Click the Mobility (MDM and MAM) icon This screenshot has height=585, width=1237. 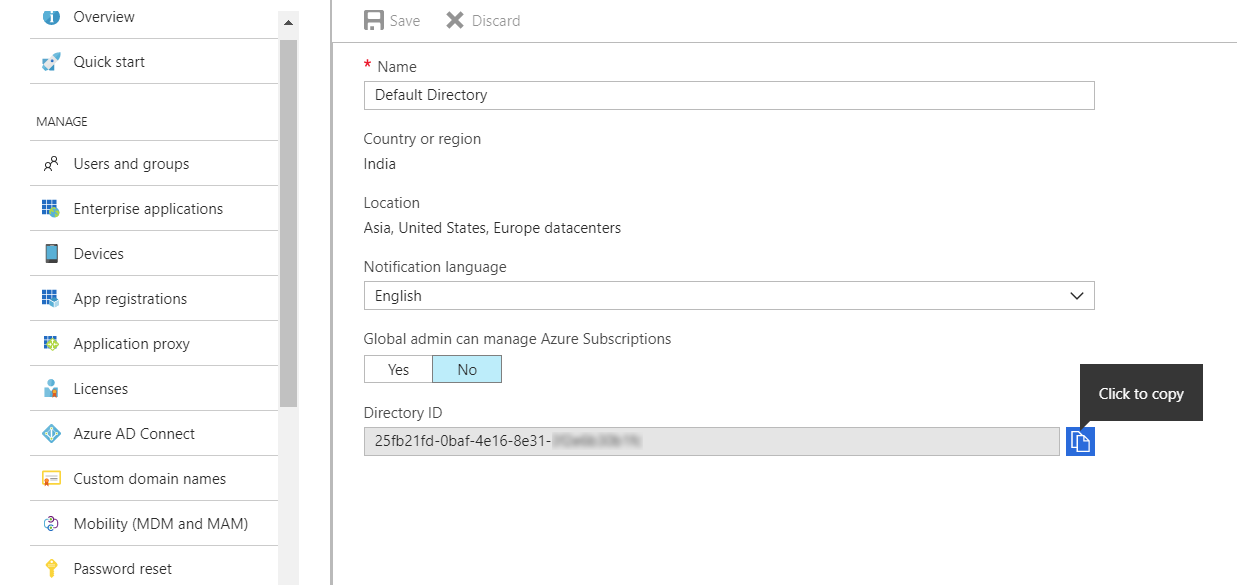point(51,524)
